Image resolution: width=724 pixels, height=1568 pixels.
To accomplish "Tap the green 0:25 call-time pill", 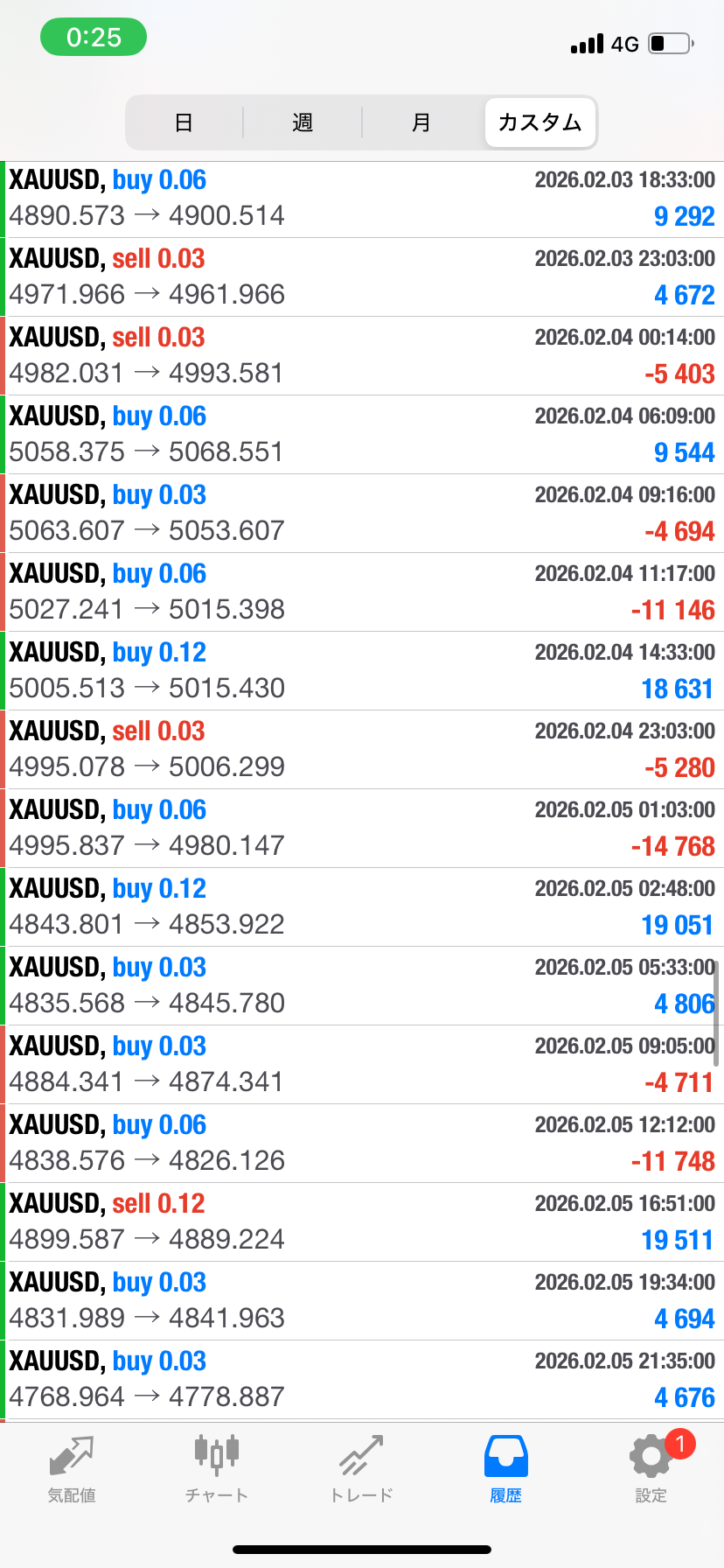I will (x=94, y=38).
